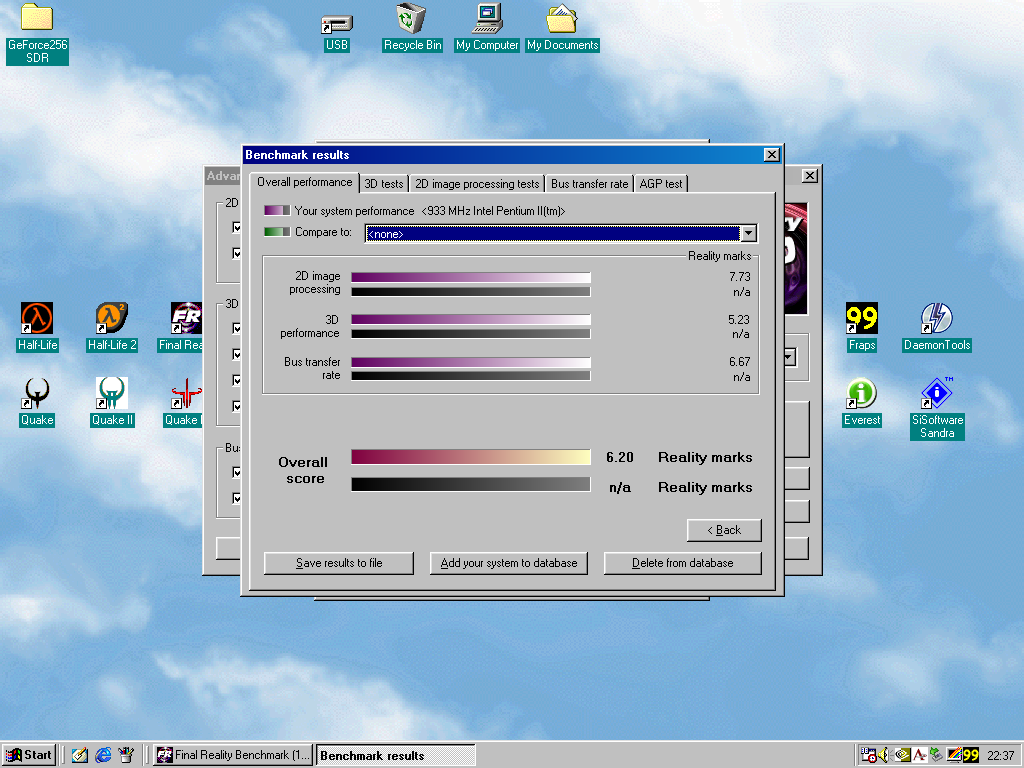Switch to Final Reality Benchmark taskbar button

click(x=233, y=755)
